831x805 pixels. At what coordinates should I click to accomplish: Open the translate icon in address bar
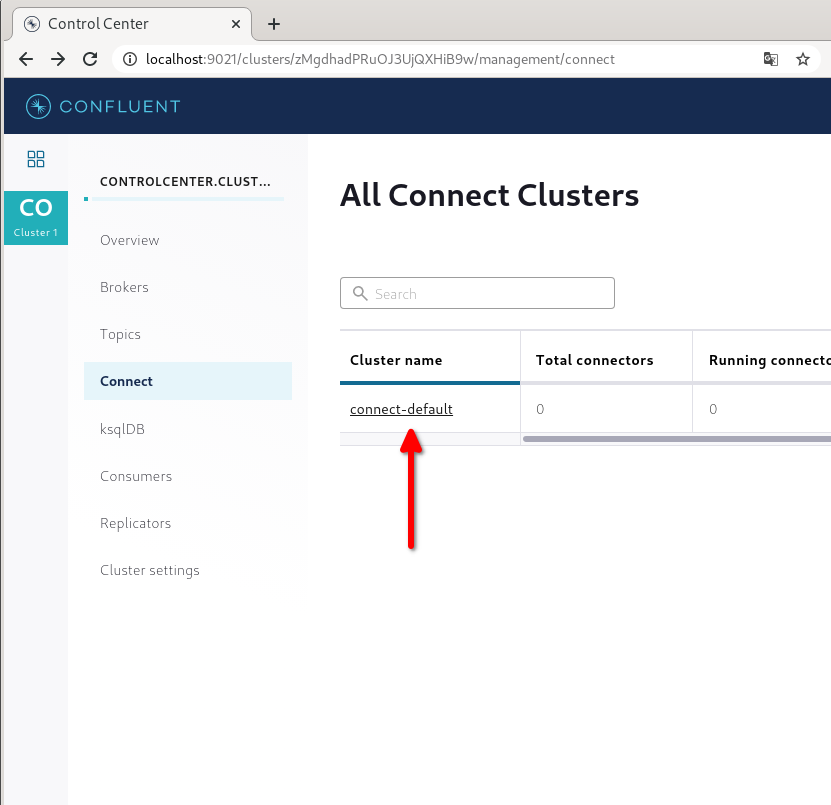[770, 59]
